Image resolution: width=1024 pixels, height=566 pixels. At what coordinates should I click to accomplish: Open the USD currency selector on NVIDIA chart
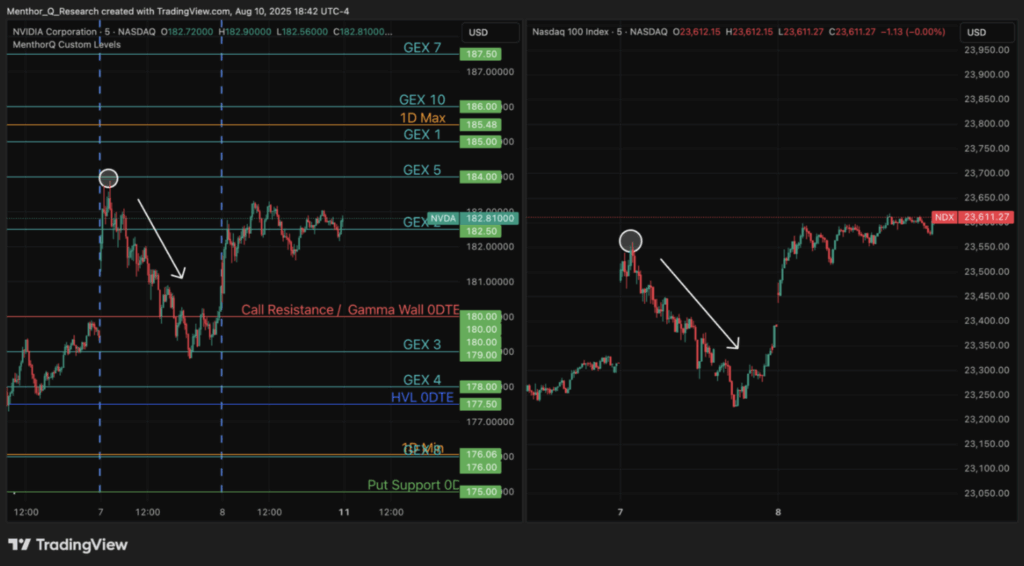coord(490,33)
